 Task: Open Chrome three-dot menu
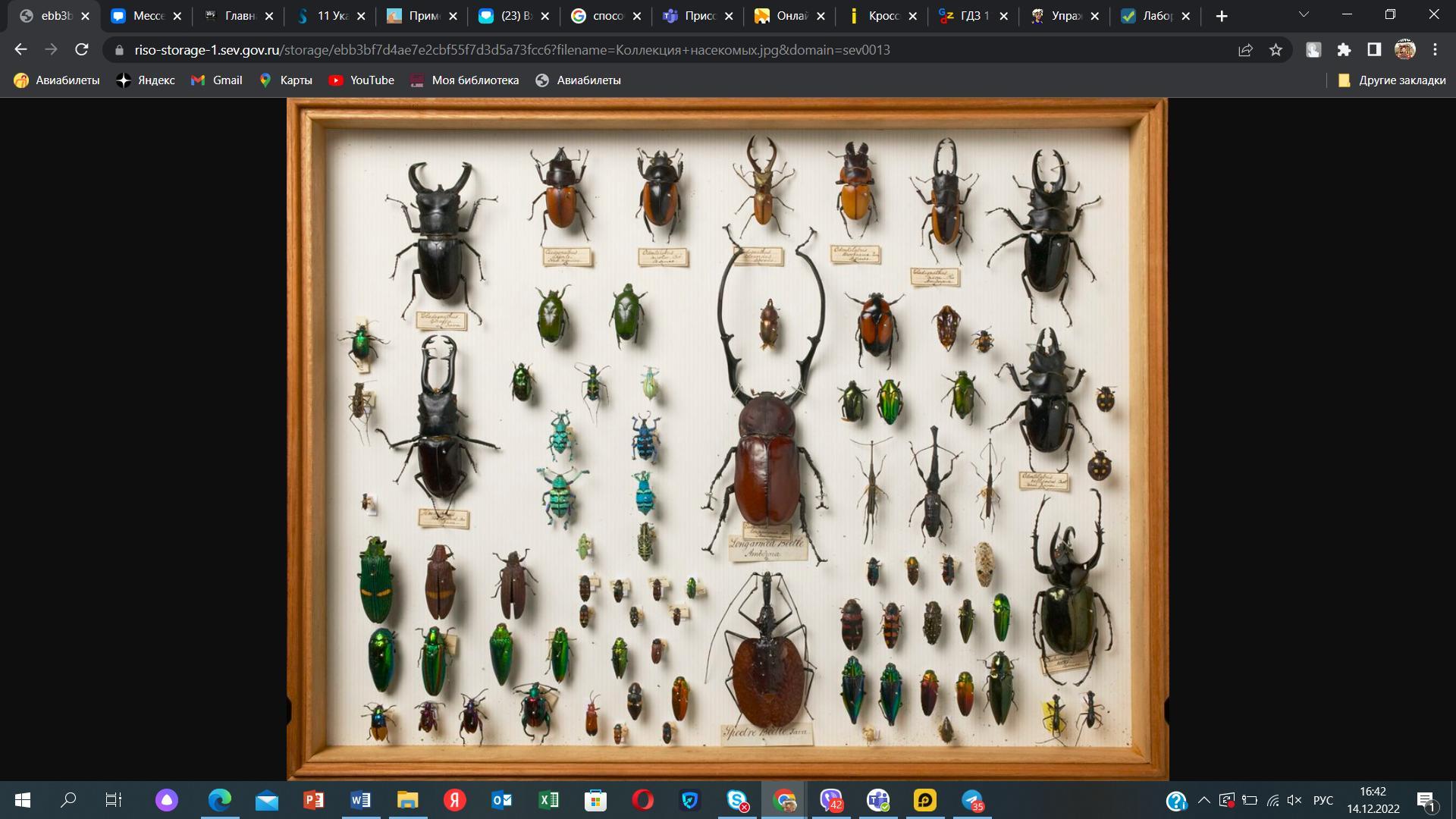coord(1435,50)
